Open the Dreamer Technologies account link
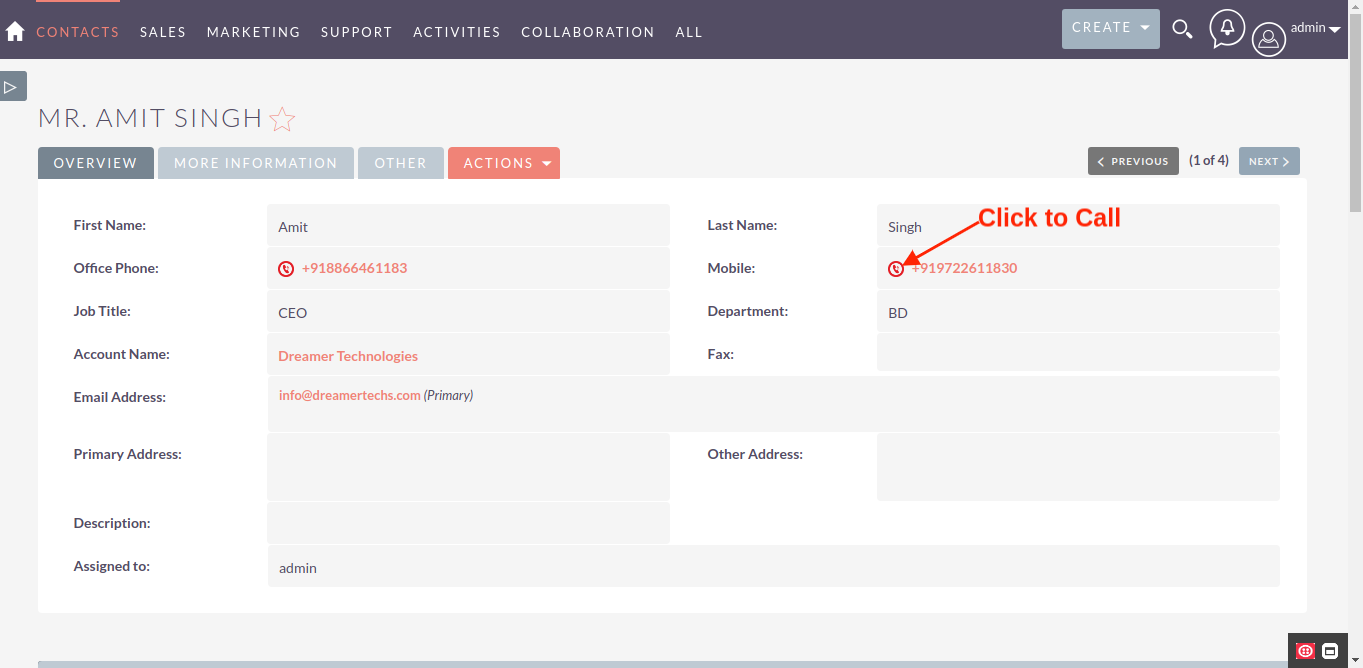This screenshot has width=1363, height=668. (348, 355)
